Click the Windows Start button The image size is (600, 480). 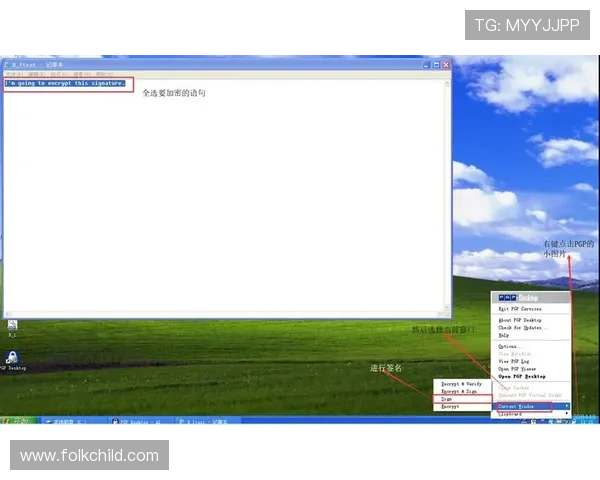[17, 421]
